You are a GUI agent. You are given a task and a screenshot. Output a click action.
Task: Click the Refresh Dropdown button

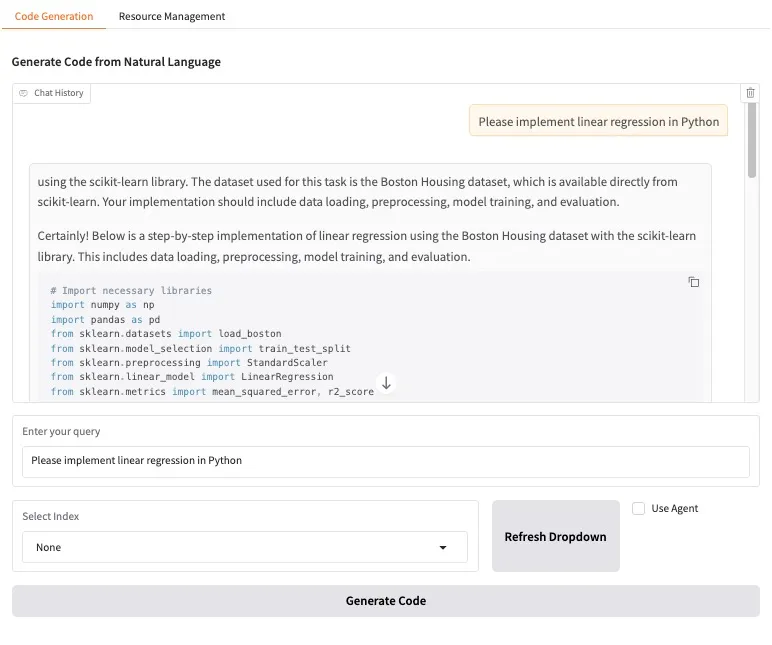[x=555, y=537]
